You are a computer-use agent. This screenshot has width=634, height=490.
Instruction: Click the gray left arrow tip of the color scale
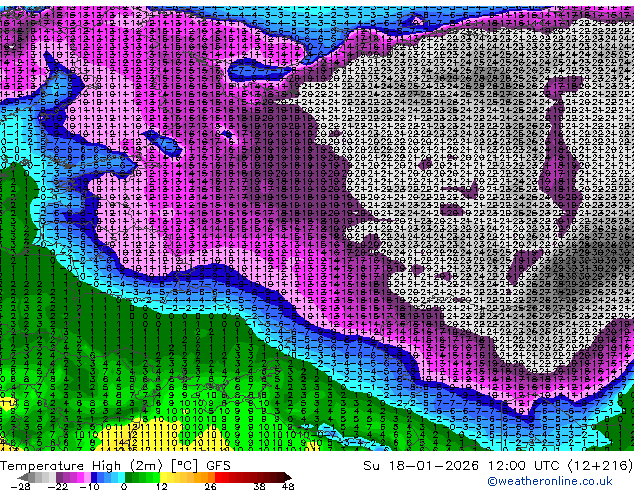tap(23, 477)
